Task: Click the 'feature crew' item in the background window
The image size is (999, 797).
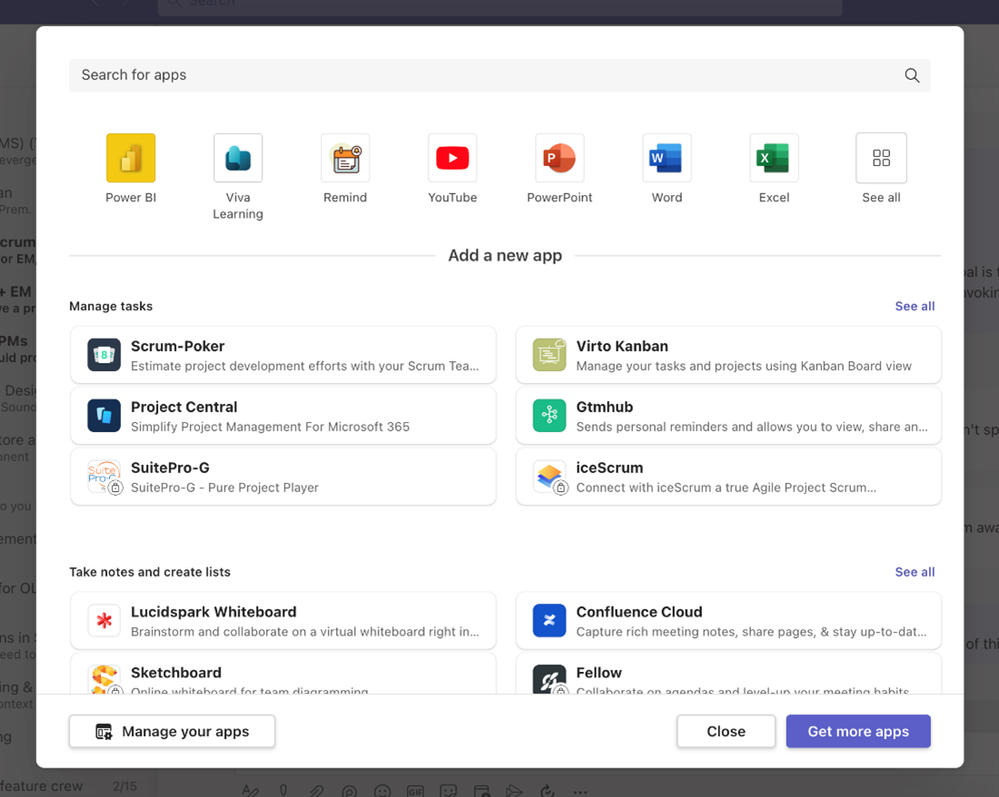Action: tap(41, 786)
